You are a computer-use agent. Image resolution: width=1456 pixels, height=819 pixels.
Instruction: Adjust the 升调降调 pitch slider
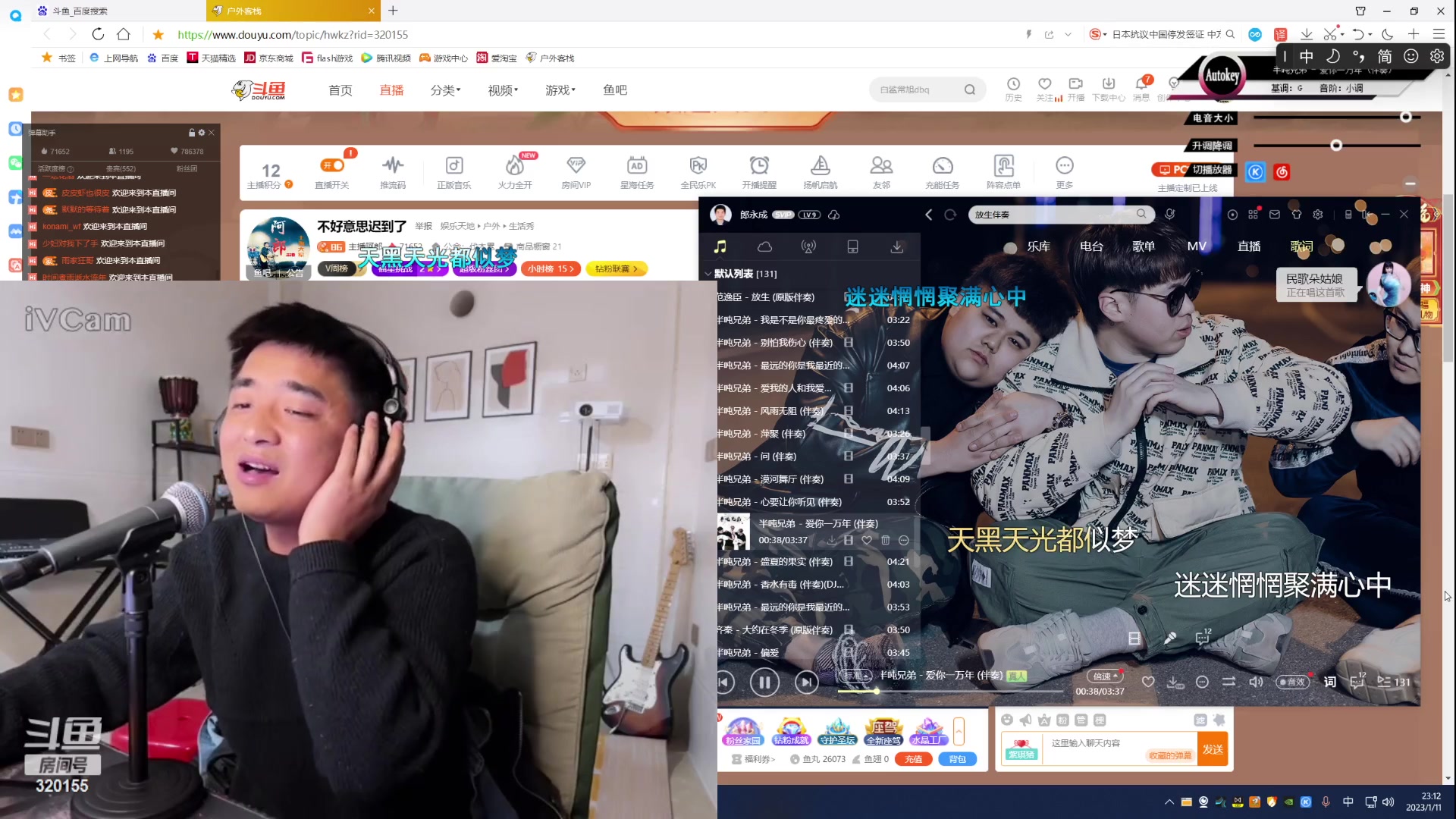tap(1336, 145)
